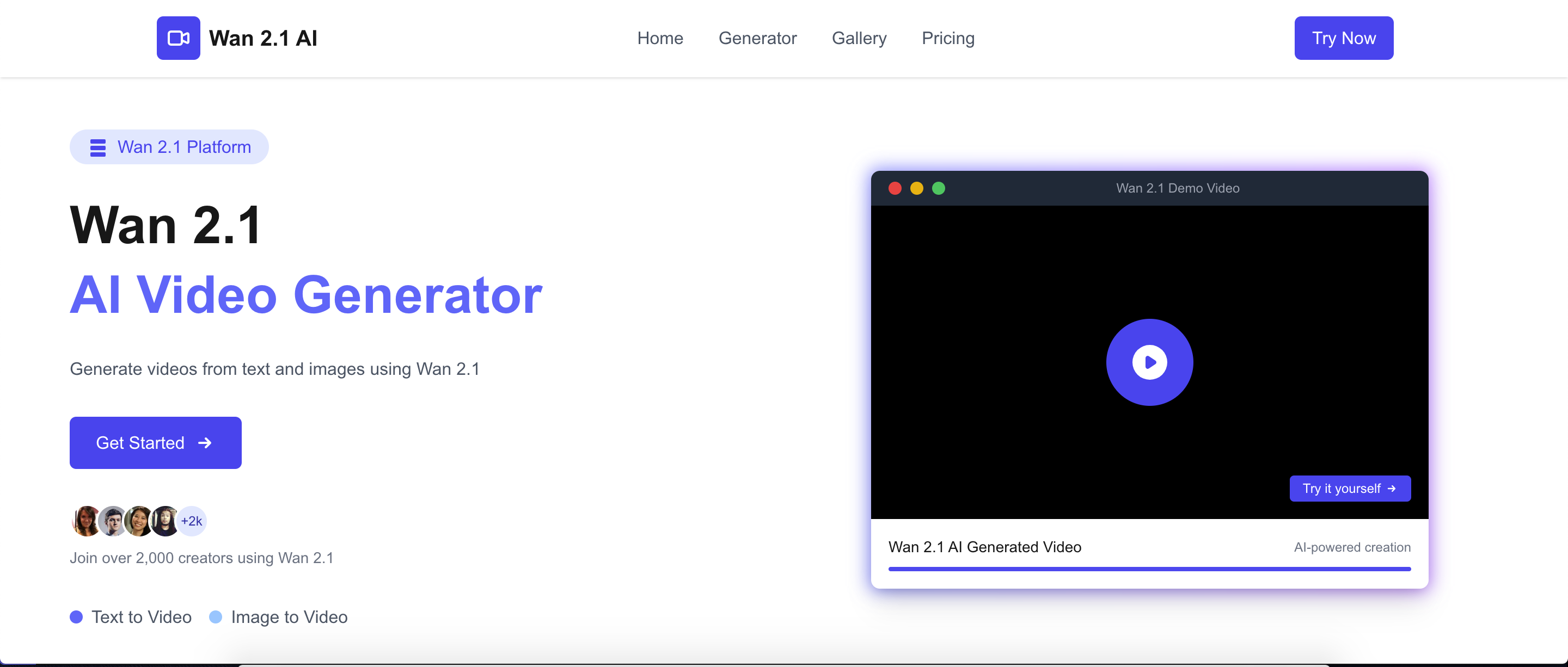The height and width of the screenshot is (667, 1568).
Task: Click the Wan 2.1 AI video camera logo icon
Action: coord(177,38)
